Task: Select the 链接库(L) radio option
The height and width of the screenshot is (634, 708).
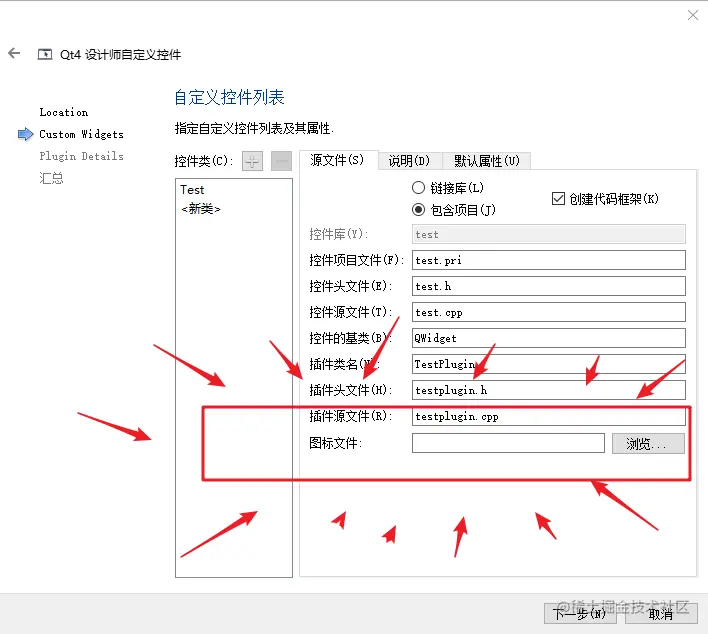Action: [447, 187]
